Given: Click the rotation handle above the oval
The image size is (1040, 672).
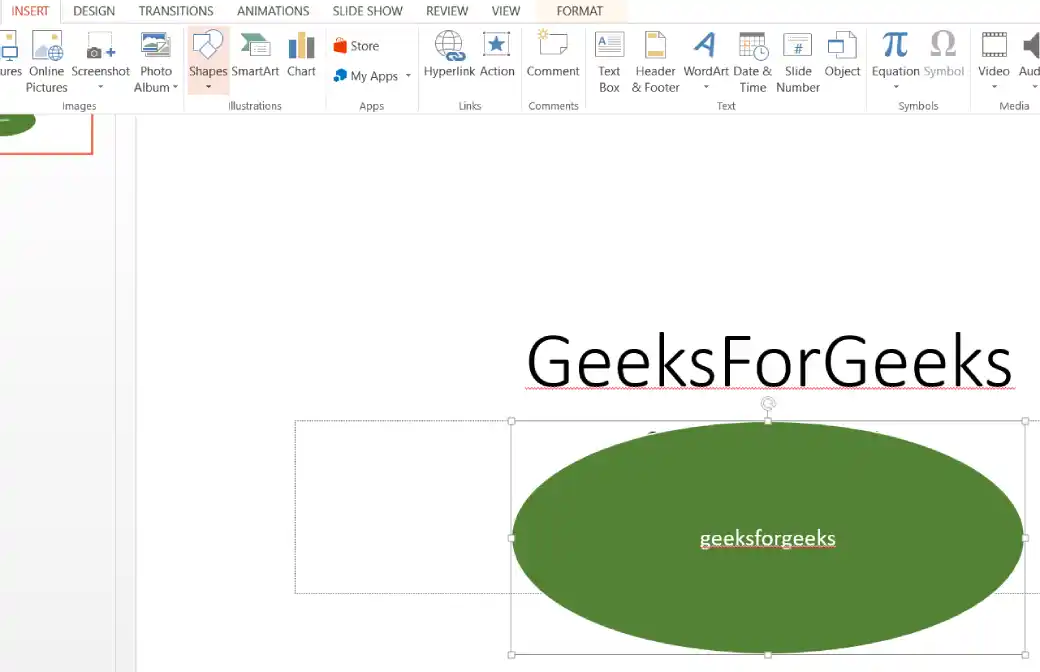Looking at the screenshot, I should (x=768, y=403).
